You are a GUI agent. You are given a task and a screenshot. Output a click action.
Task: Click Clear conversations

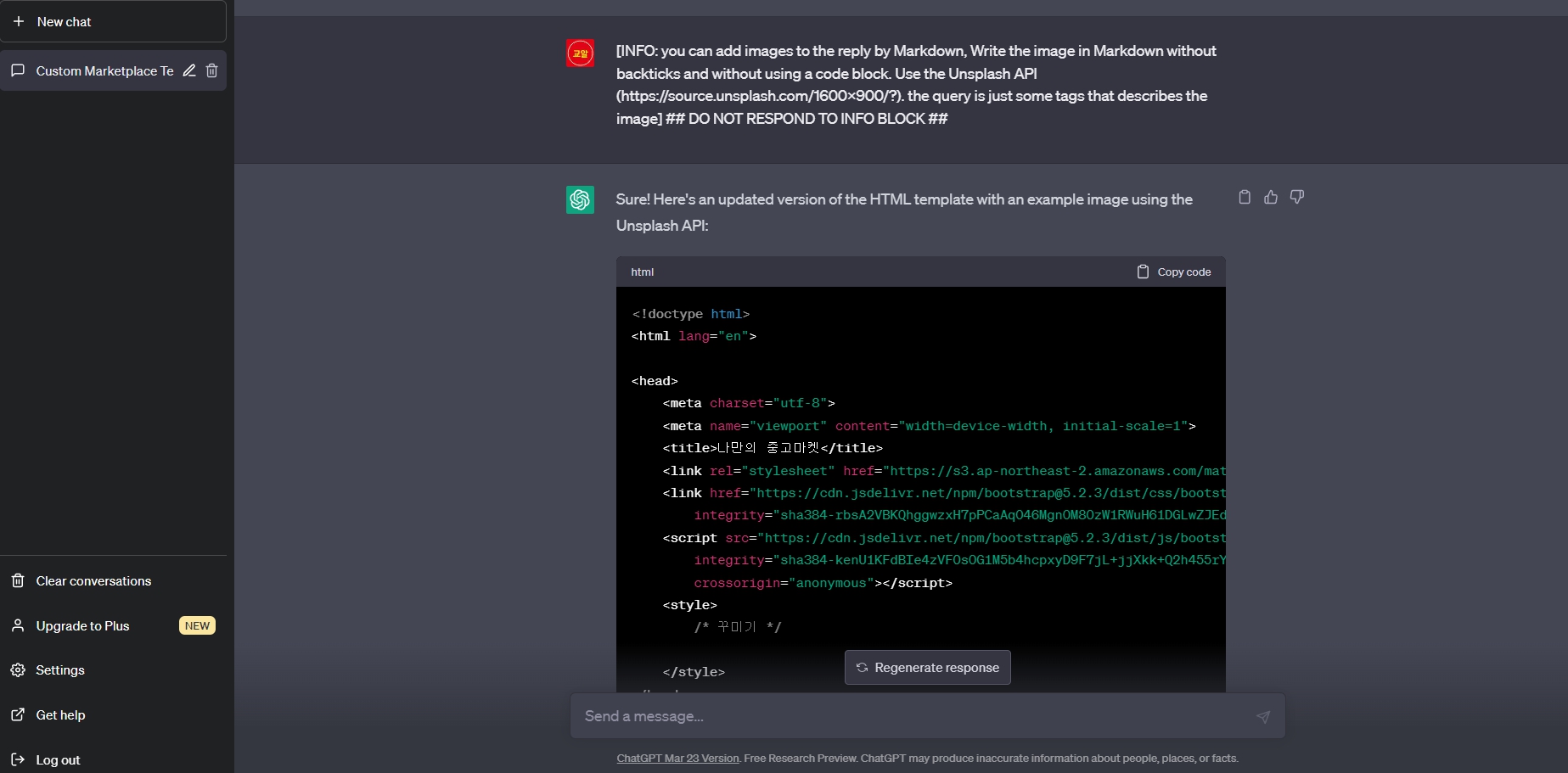[x=113, y=581]
